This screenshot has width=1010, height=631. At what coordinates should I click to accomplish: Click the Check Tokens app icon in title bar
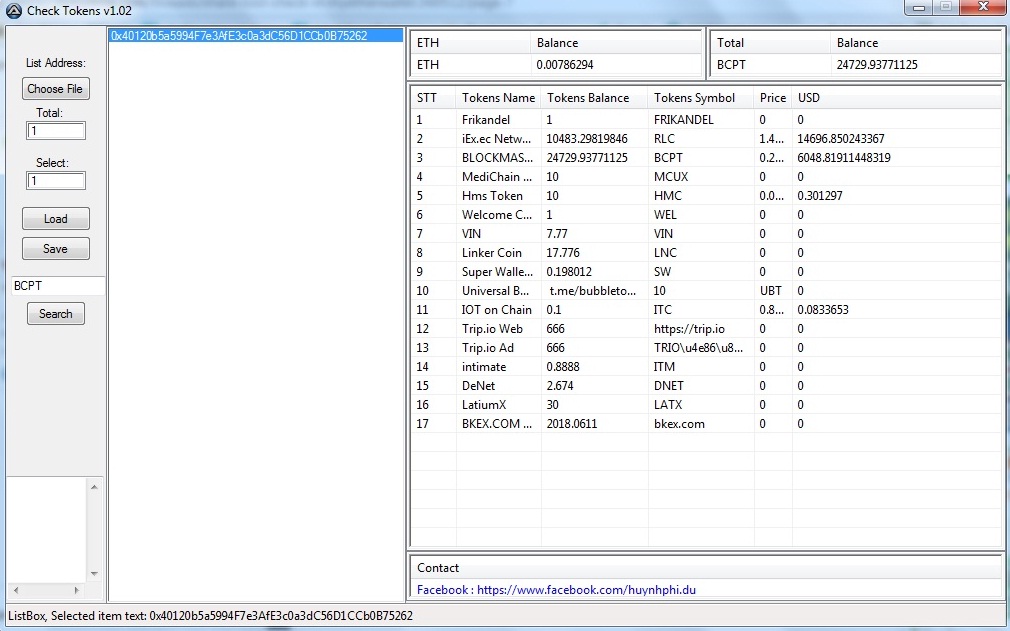tap(13, 10)
